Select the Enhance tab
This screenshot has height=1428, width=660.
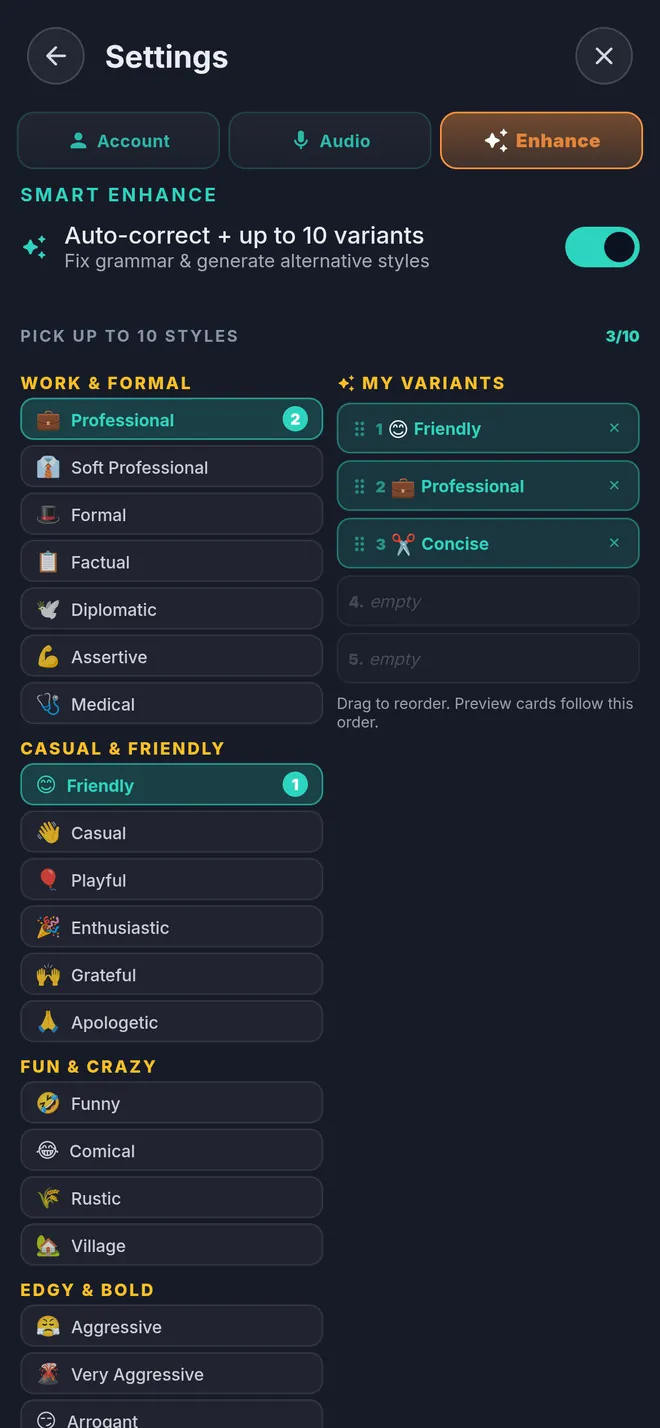click(541, 141)
